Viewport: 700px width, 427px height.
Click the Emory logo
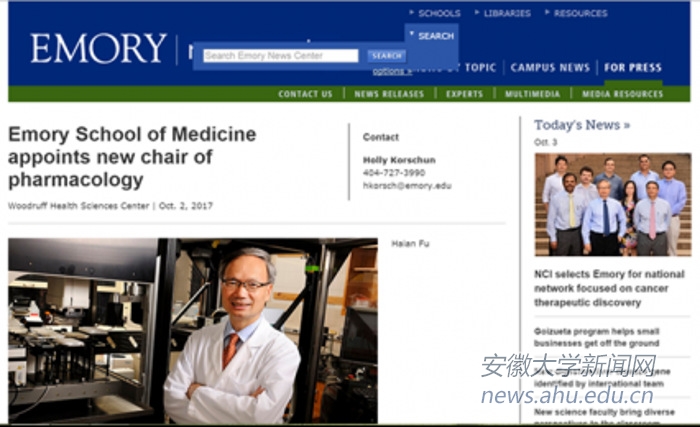98,48
